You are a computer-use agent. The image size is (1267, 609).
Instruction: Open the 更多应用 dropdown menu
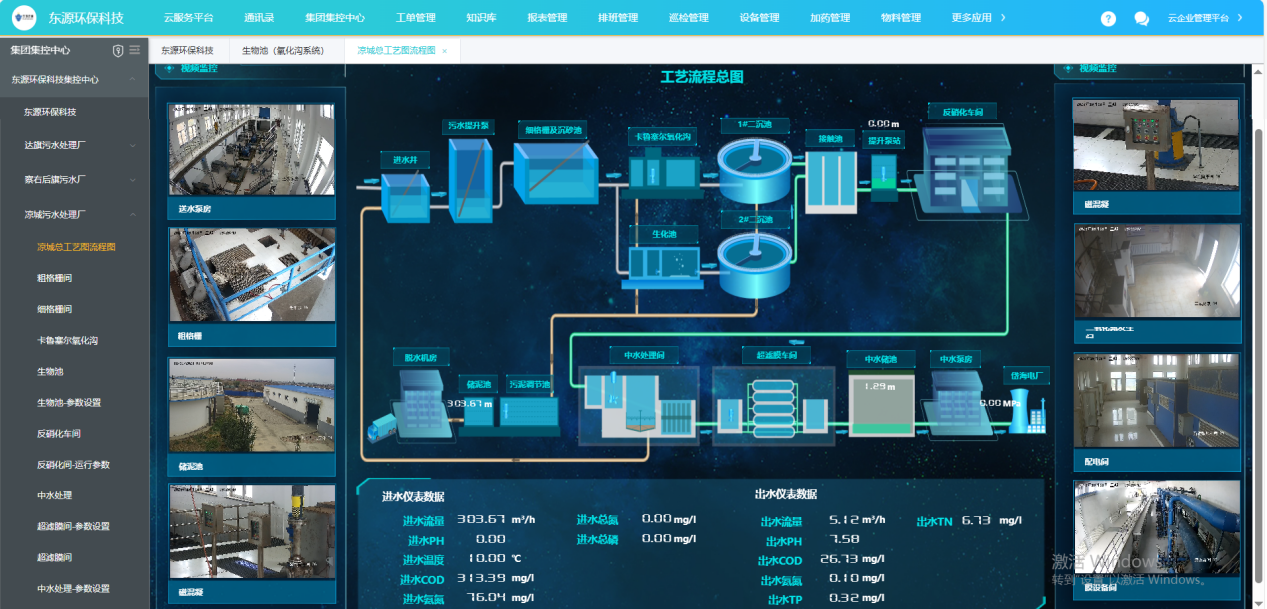(977, 18)
